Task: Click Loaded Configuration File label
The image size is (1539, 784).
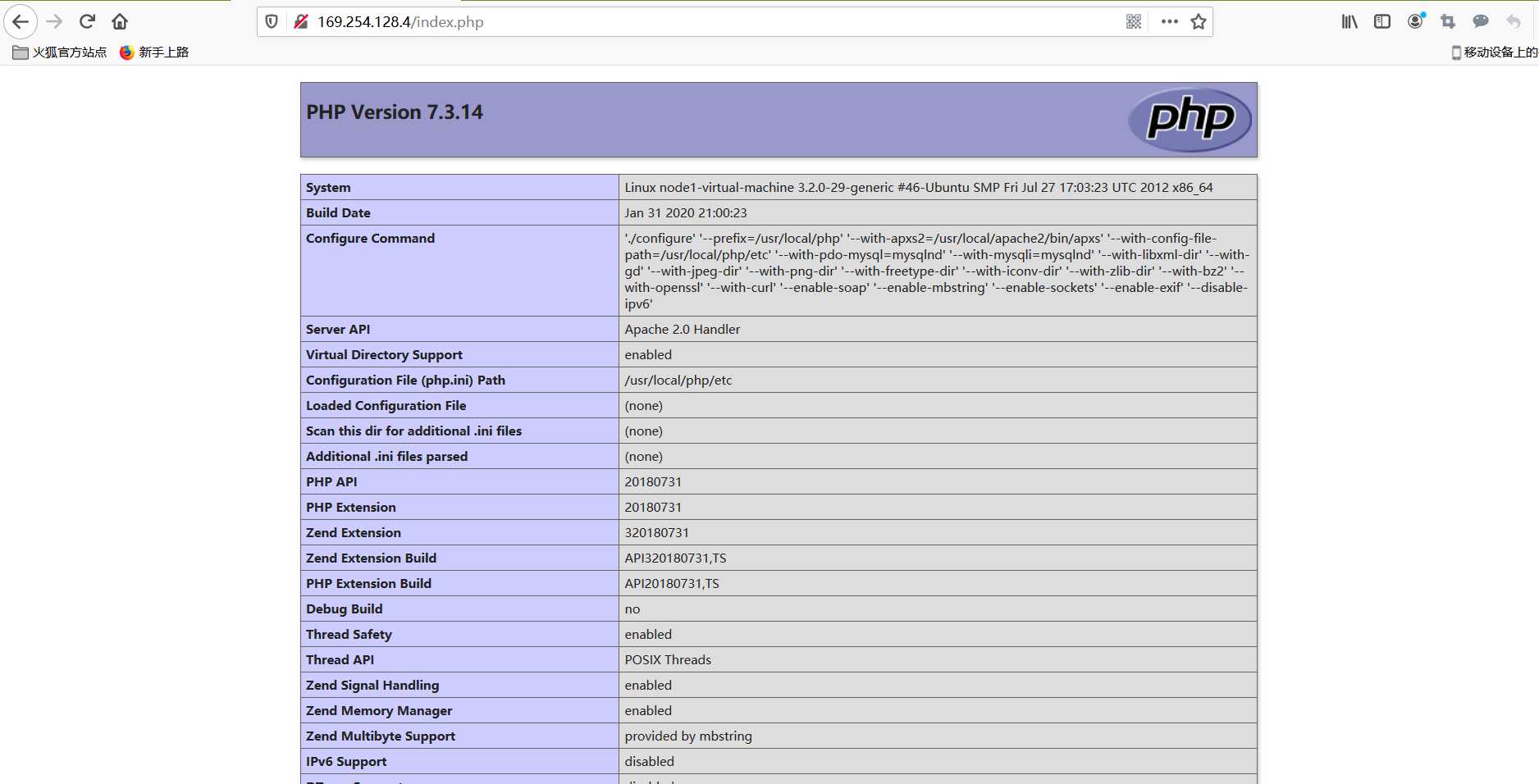Action: tap(386, 406)
